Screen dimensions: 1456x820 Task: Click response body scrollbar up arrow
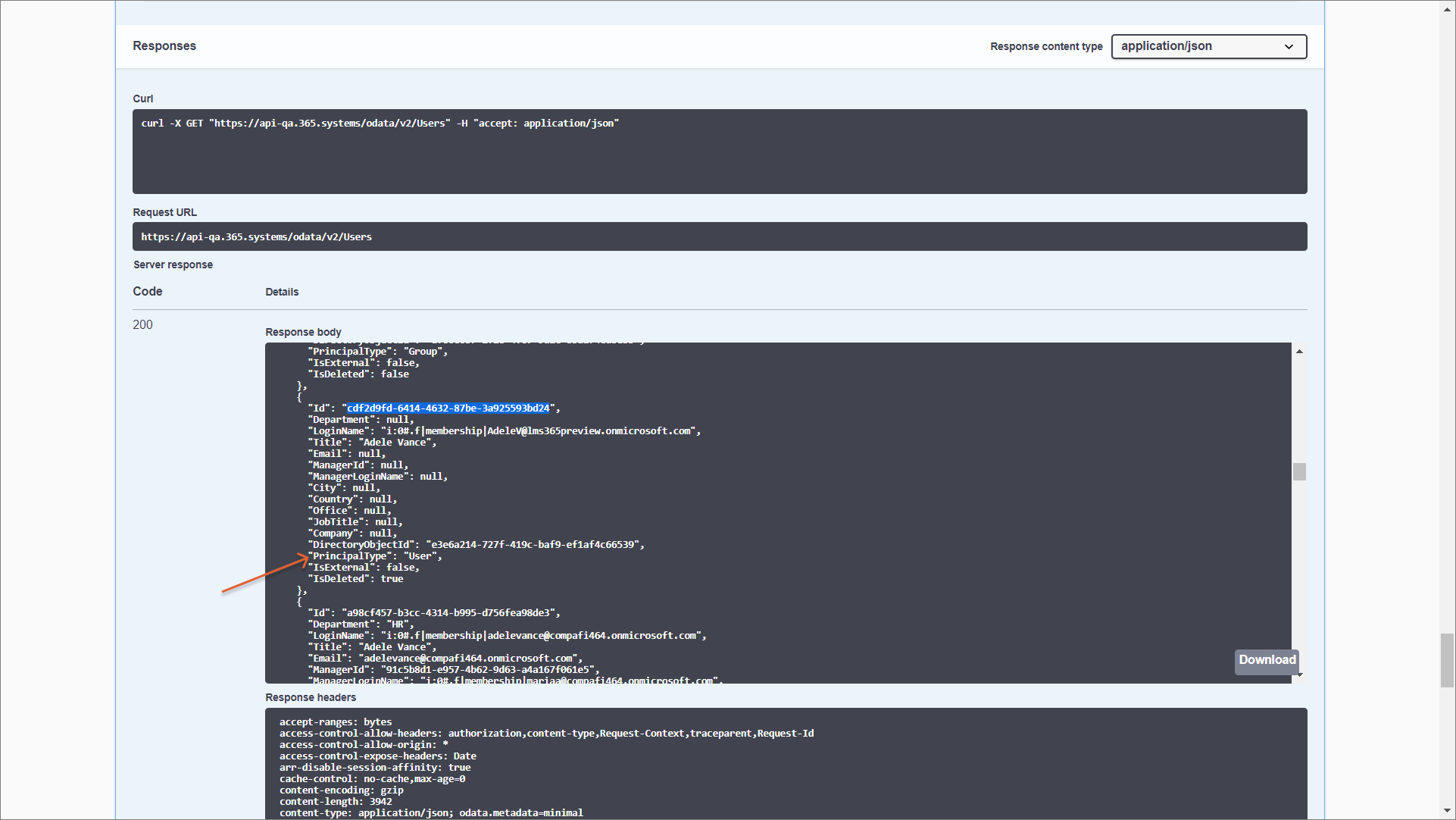(1299, 352)
